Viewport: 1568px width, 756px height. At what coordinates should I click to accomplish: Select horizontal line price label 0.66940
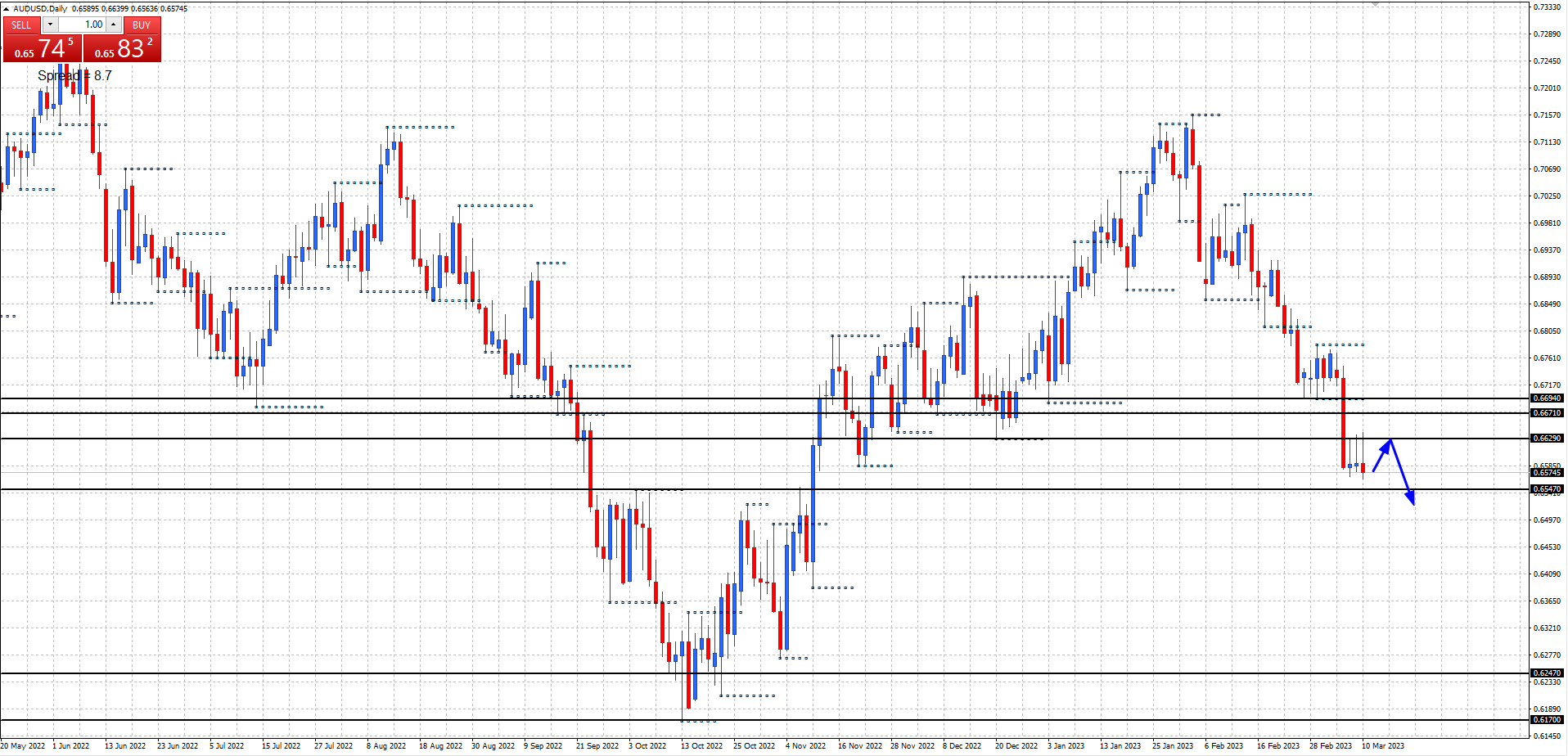point(1547,398)
